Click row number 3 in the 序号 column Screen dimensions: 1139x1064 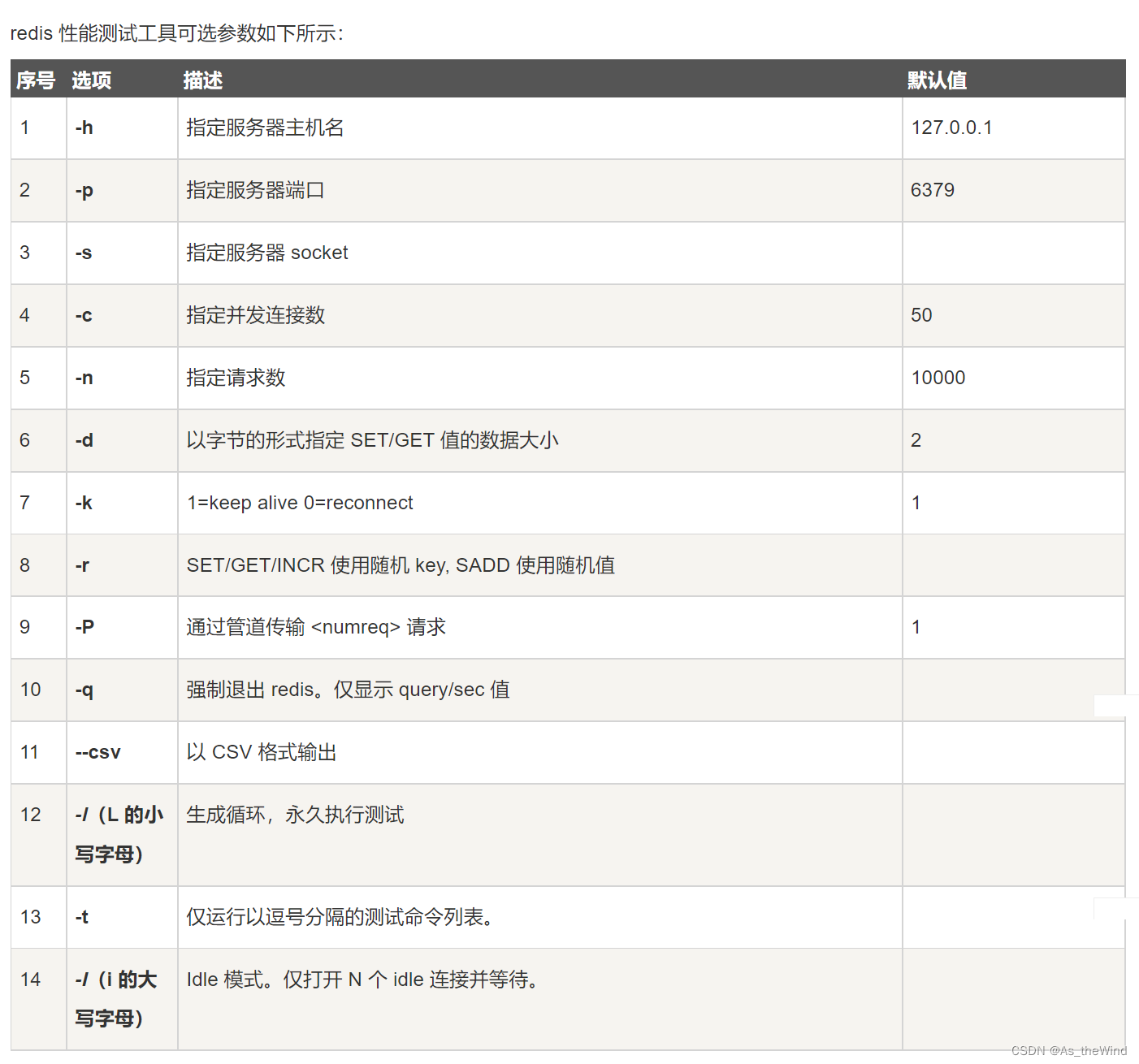(x=25, y=253)
